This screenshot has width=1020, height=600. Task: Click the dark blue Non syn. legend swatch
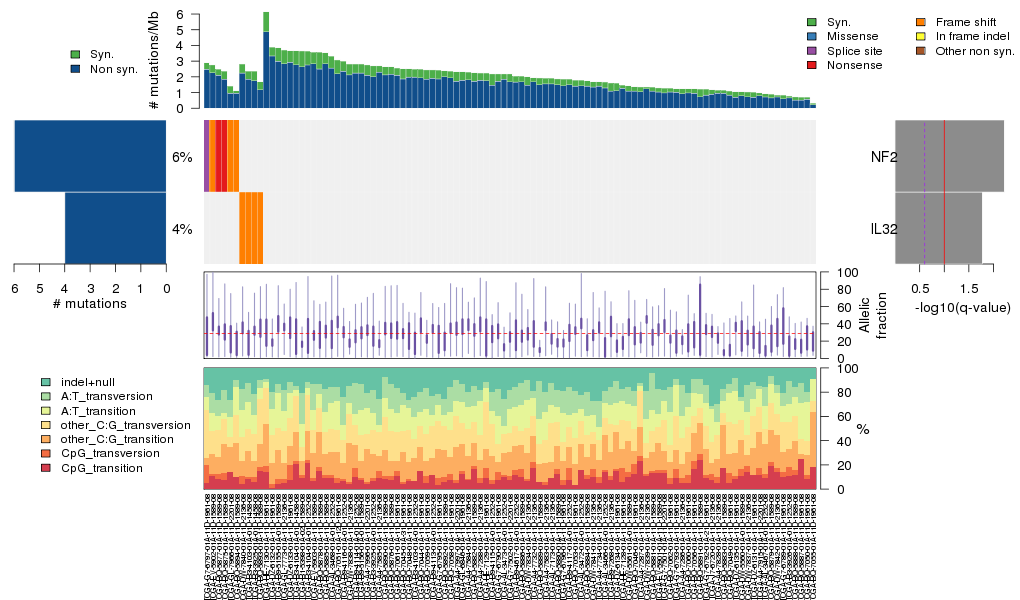75,69
